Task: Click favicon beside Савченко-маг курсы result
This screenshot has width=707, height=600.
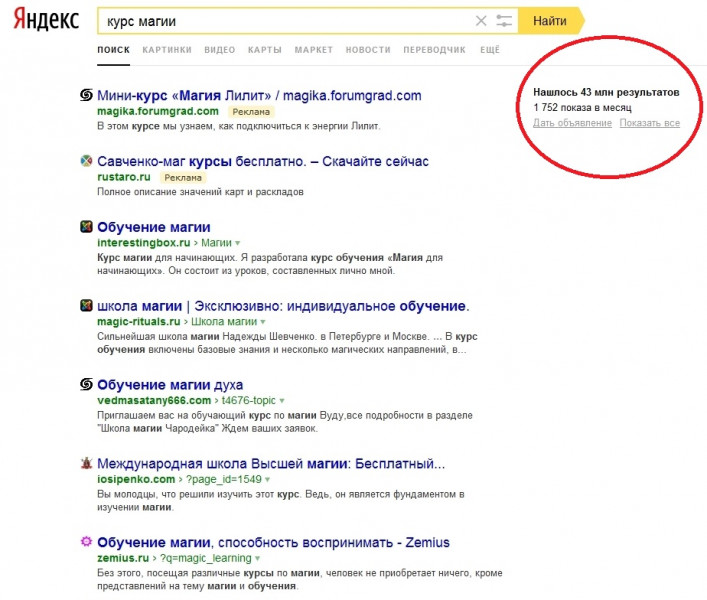Action: click(86, 161)
